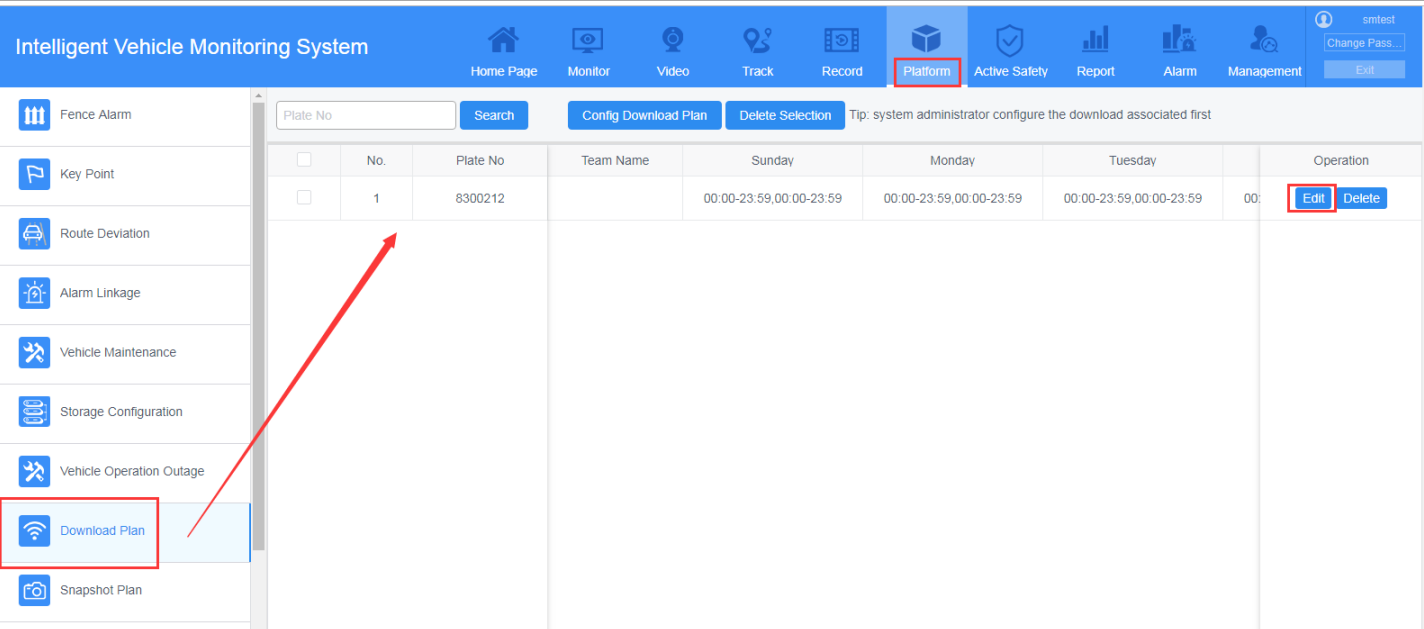Click the Route Deviation car icon
1424x629 pixels.
coord(35,234)
